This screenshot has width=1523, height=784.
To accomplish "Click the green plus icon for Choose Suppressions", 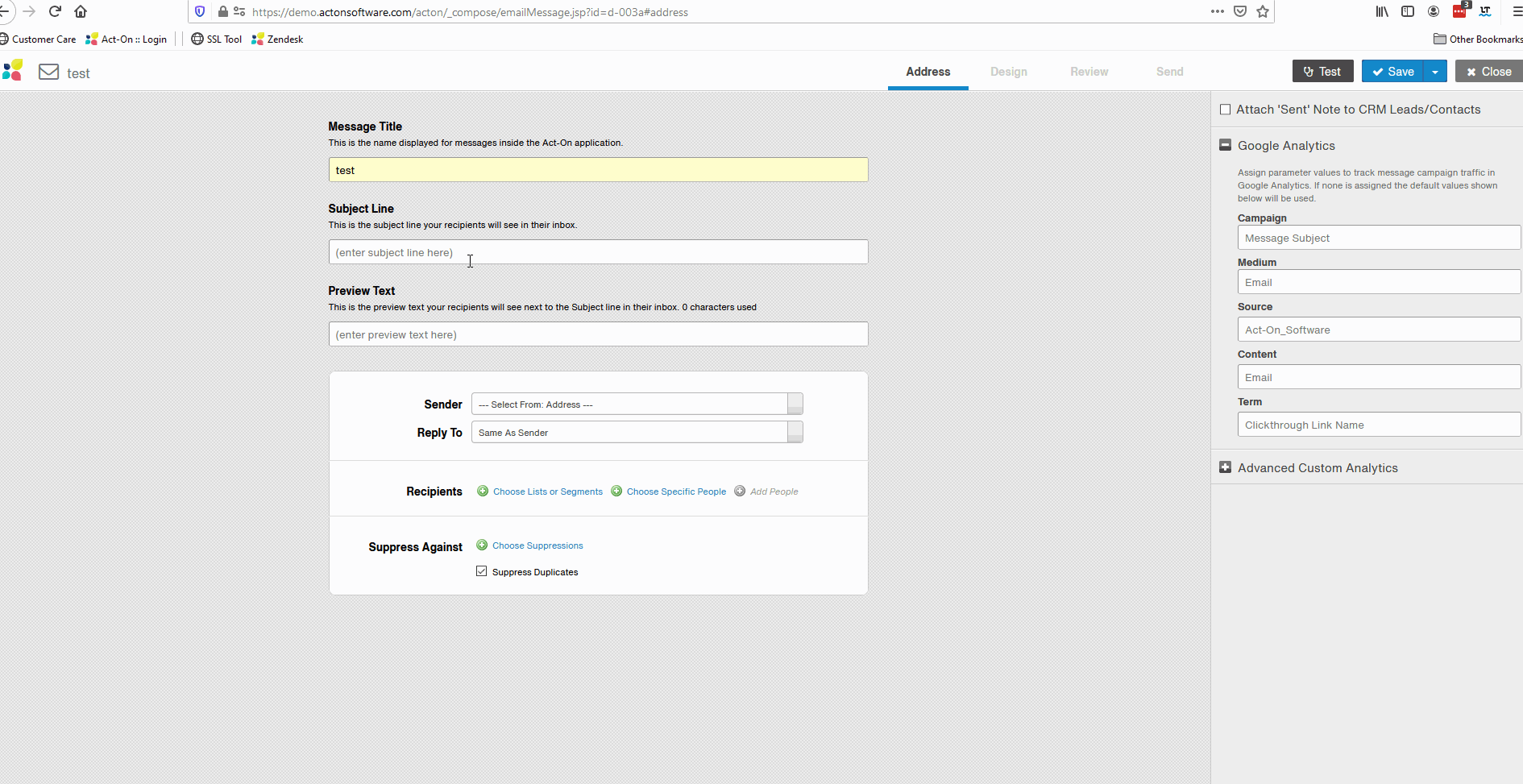I will [482, 545].
